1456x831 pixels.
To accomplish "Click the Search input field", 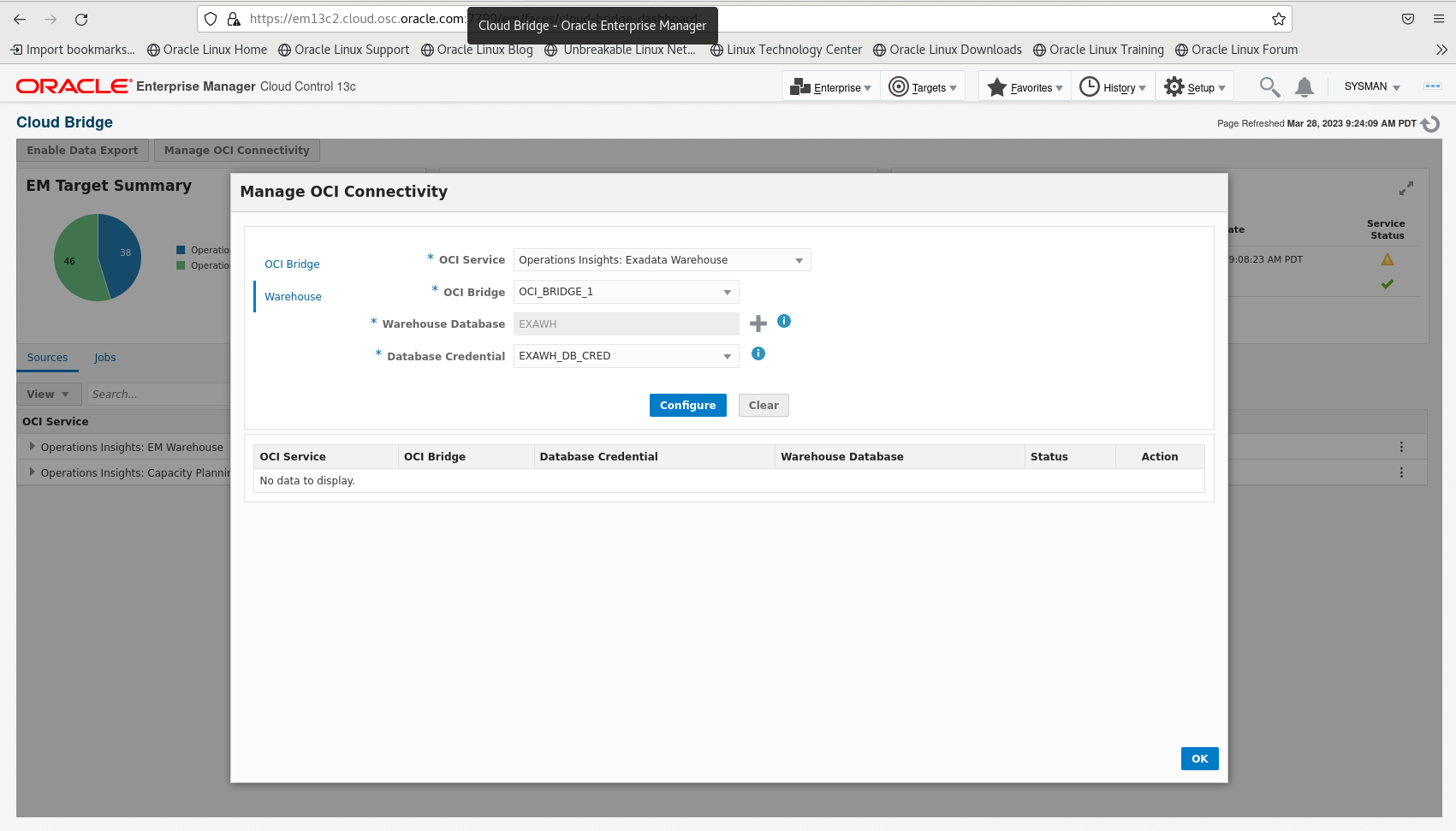I will [x=158, y=394].
